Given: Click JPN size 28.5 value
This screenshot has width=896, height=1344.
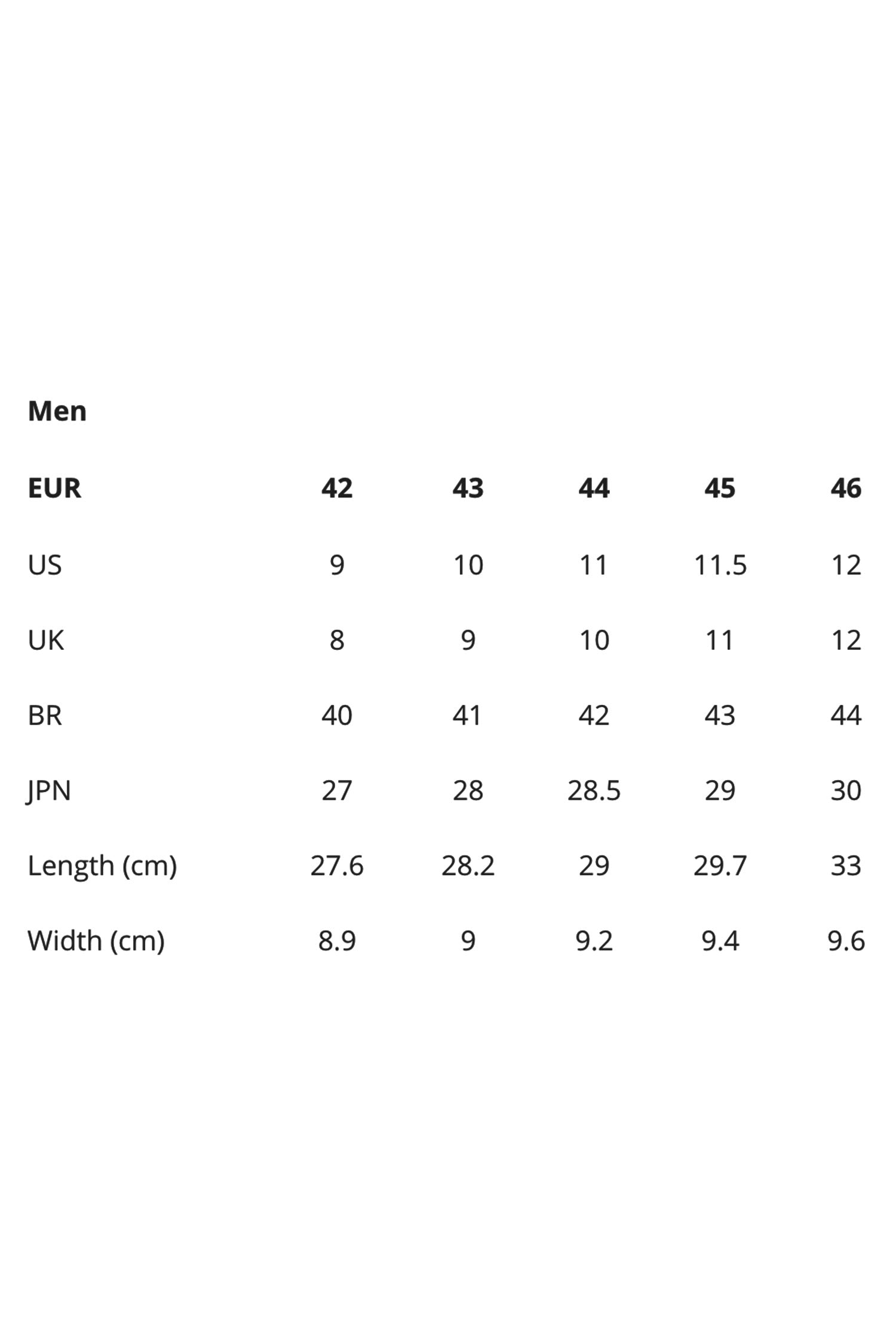Looking at the screenshot, I should point(594,790).
